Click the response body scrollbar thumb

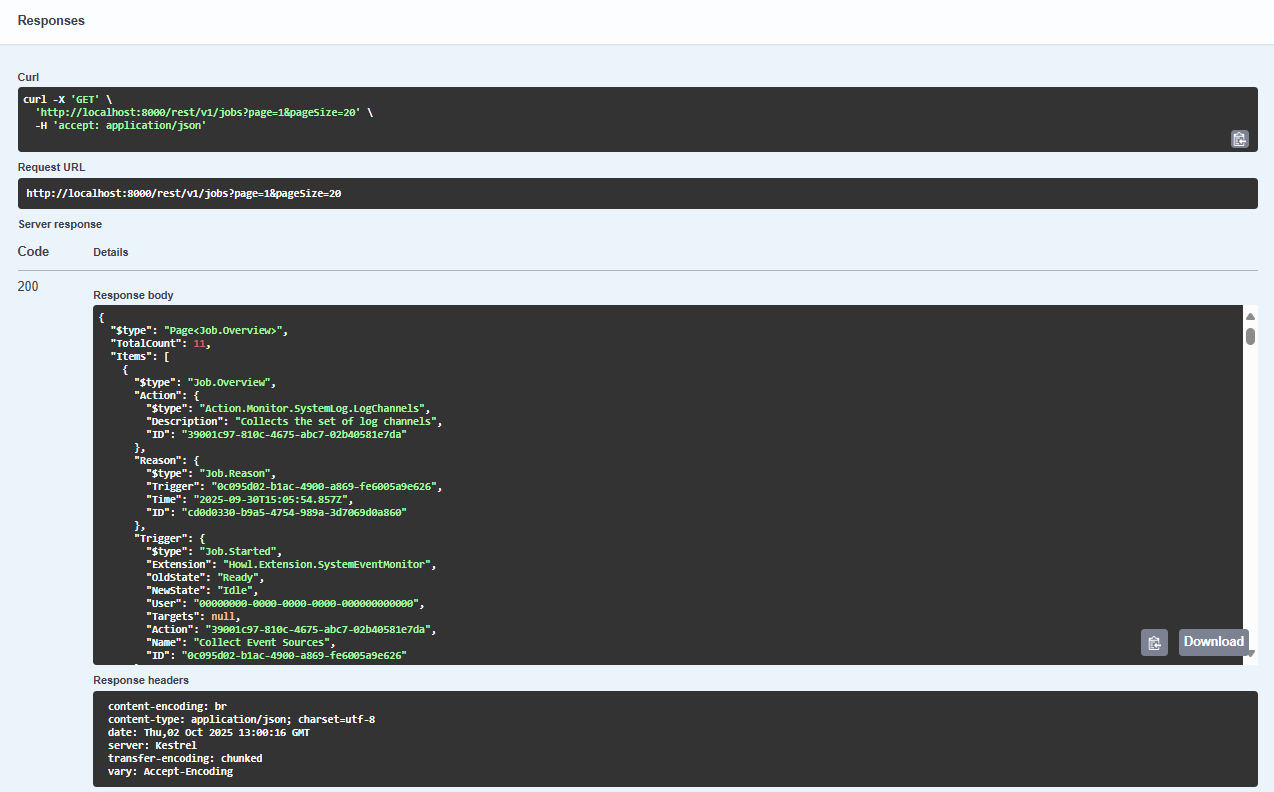[1250, 336]
